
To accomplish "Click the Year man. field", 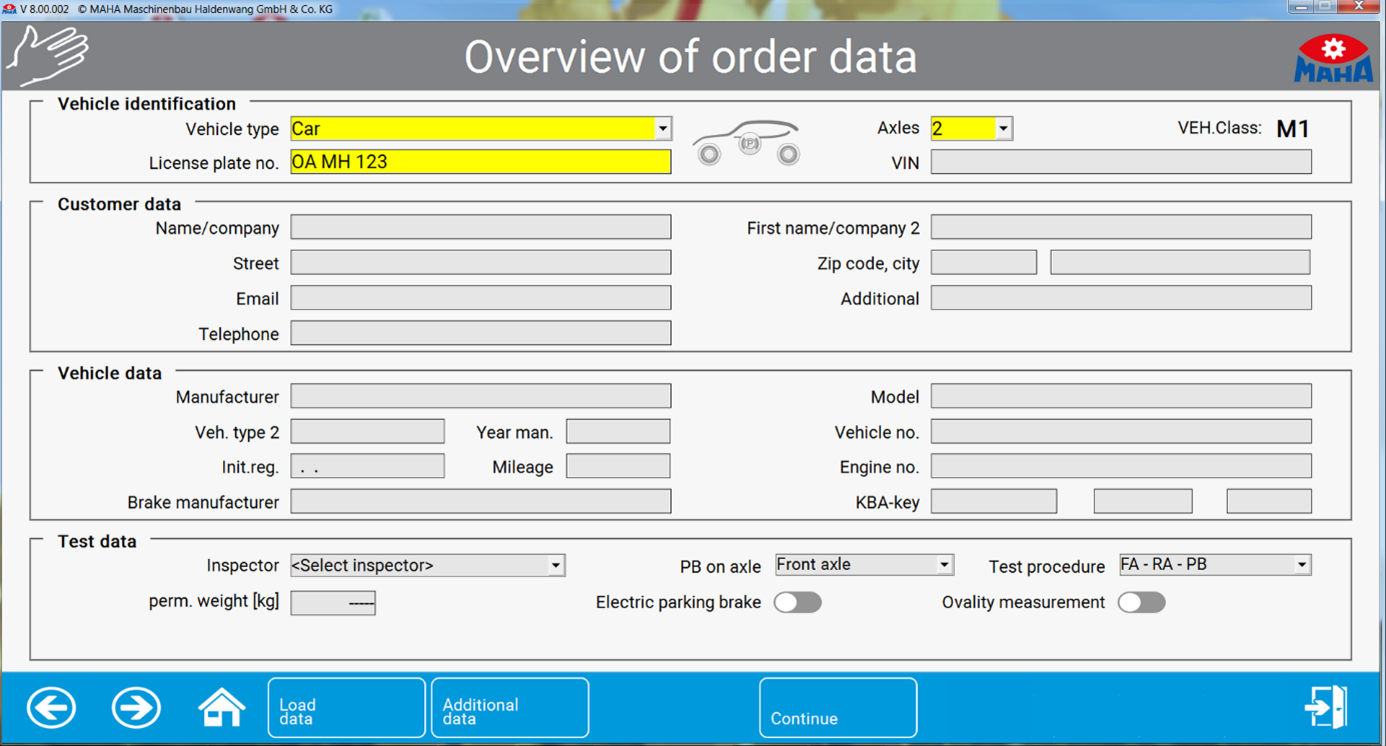I will point(618,432).
